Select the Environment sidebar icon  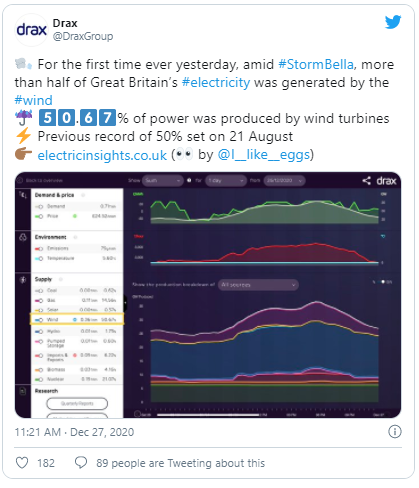tap(23, 237)
